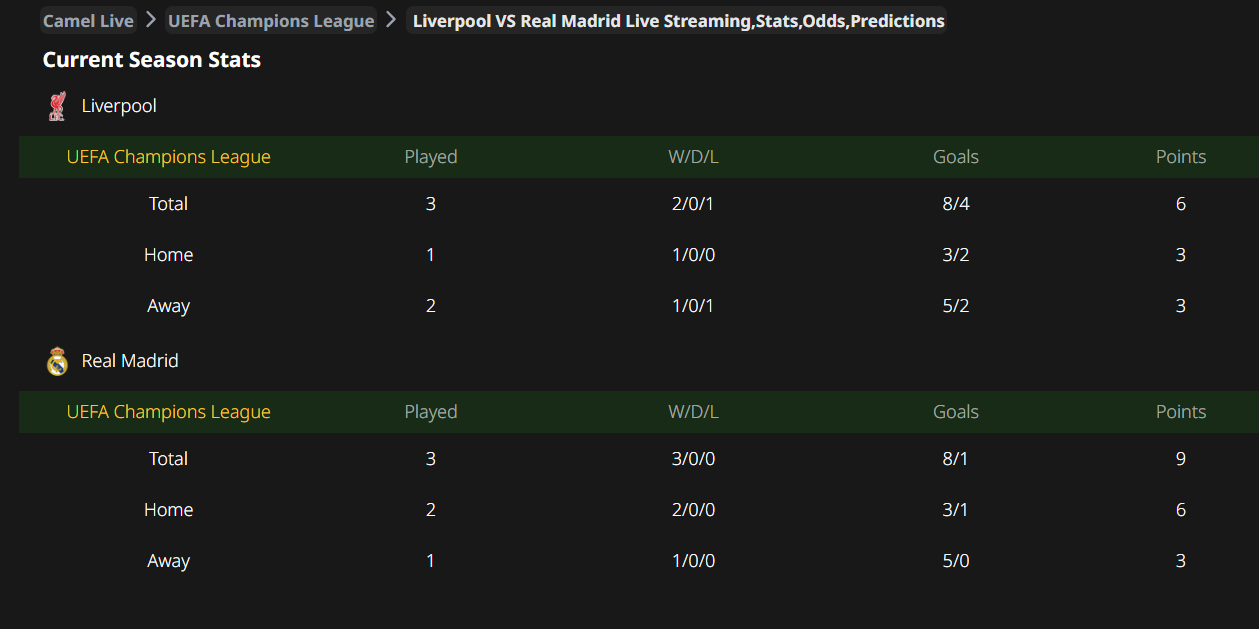The height and width of the screenshot is (629, 1259).
Task: Click the Real Madrid team name
Action: [130, 361]
